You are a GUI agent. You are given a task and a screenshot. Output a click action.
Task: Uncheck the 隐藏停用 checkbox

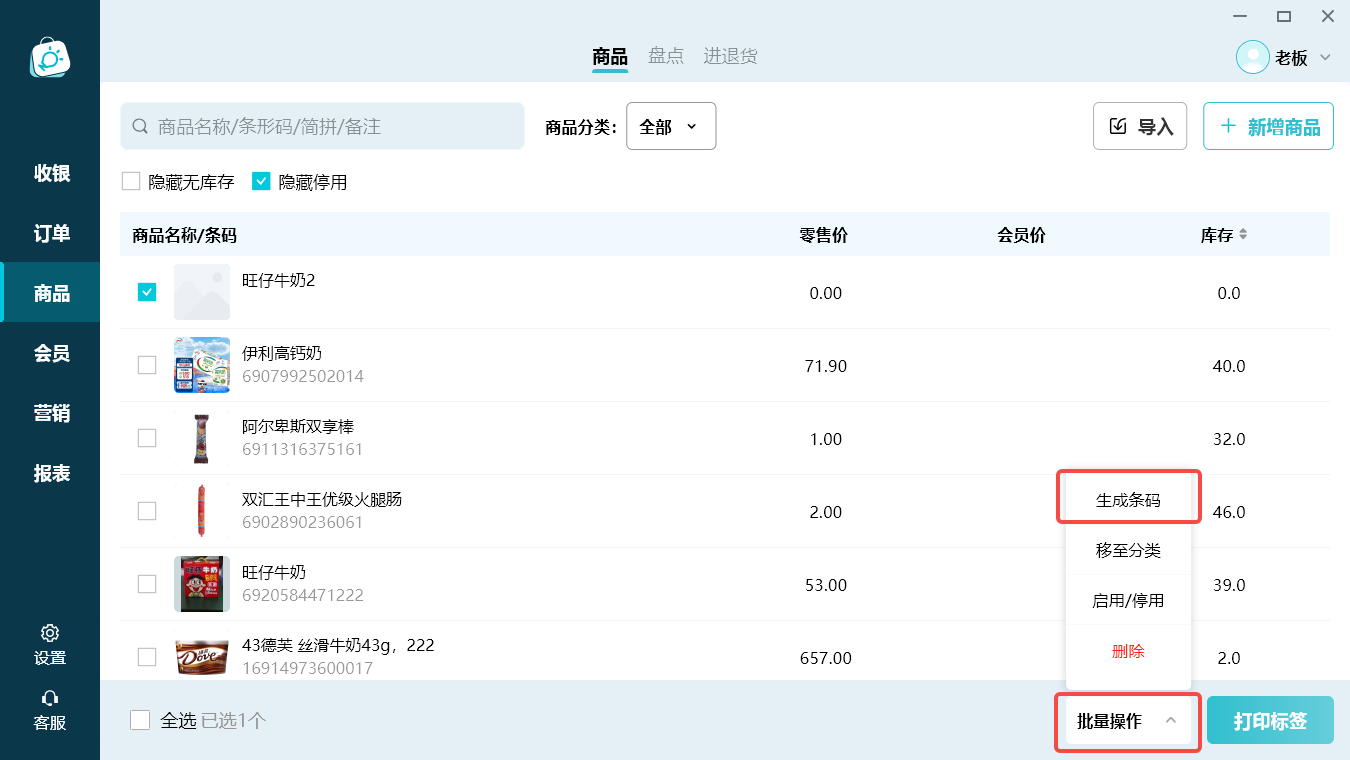tap(261, 181)
